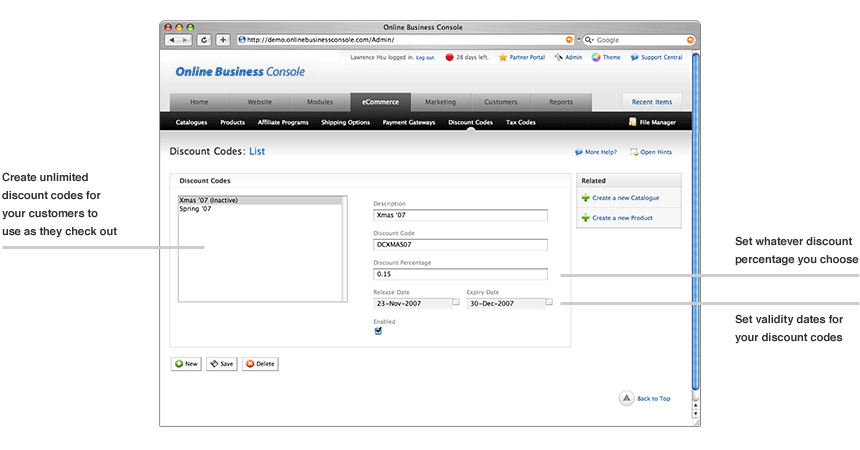Open the Release Date calendar picker
The height and width of the screenshot is (450, 860).
(x=455, y=301)
